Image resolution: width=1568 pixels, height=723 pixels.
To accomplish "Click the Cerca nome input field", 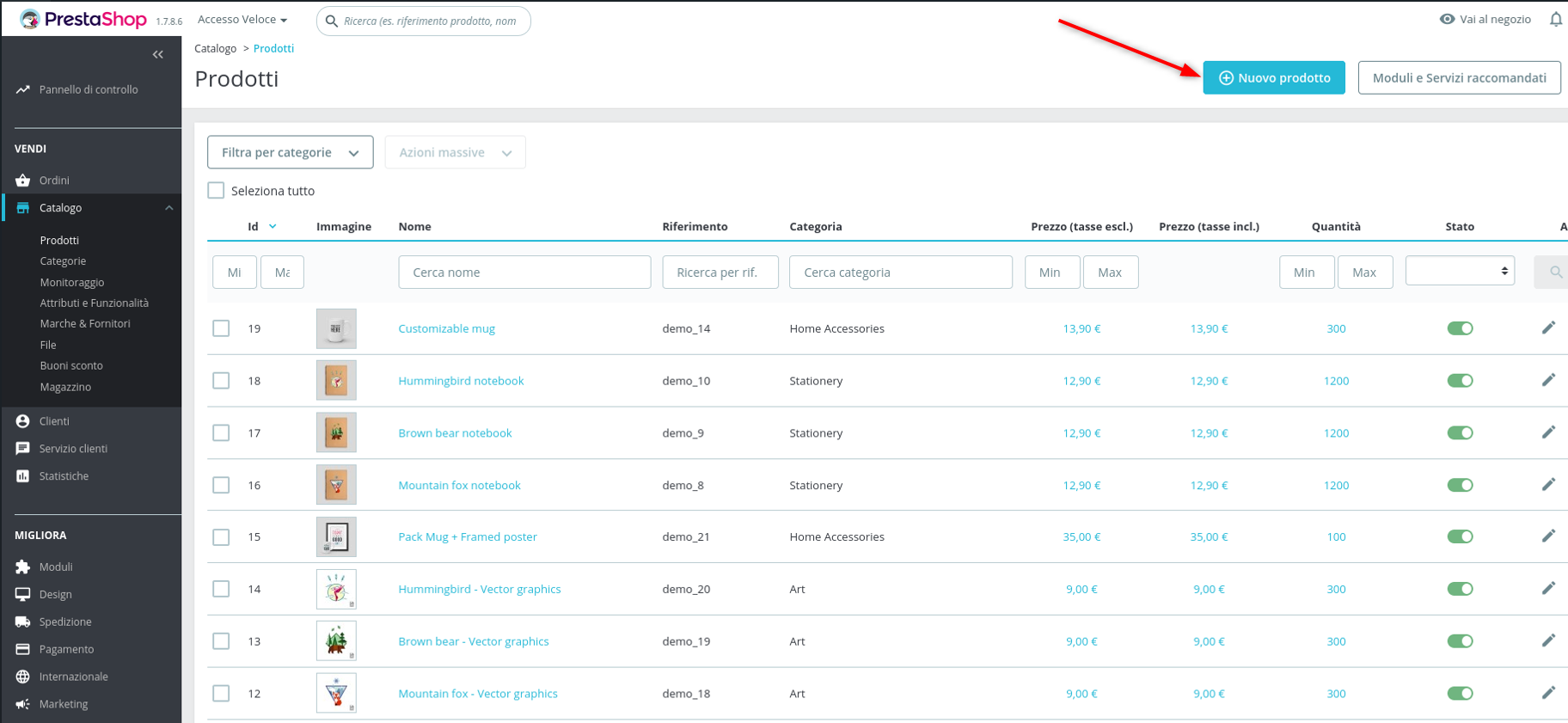I will click(x=524, y=272).
